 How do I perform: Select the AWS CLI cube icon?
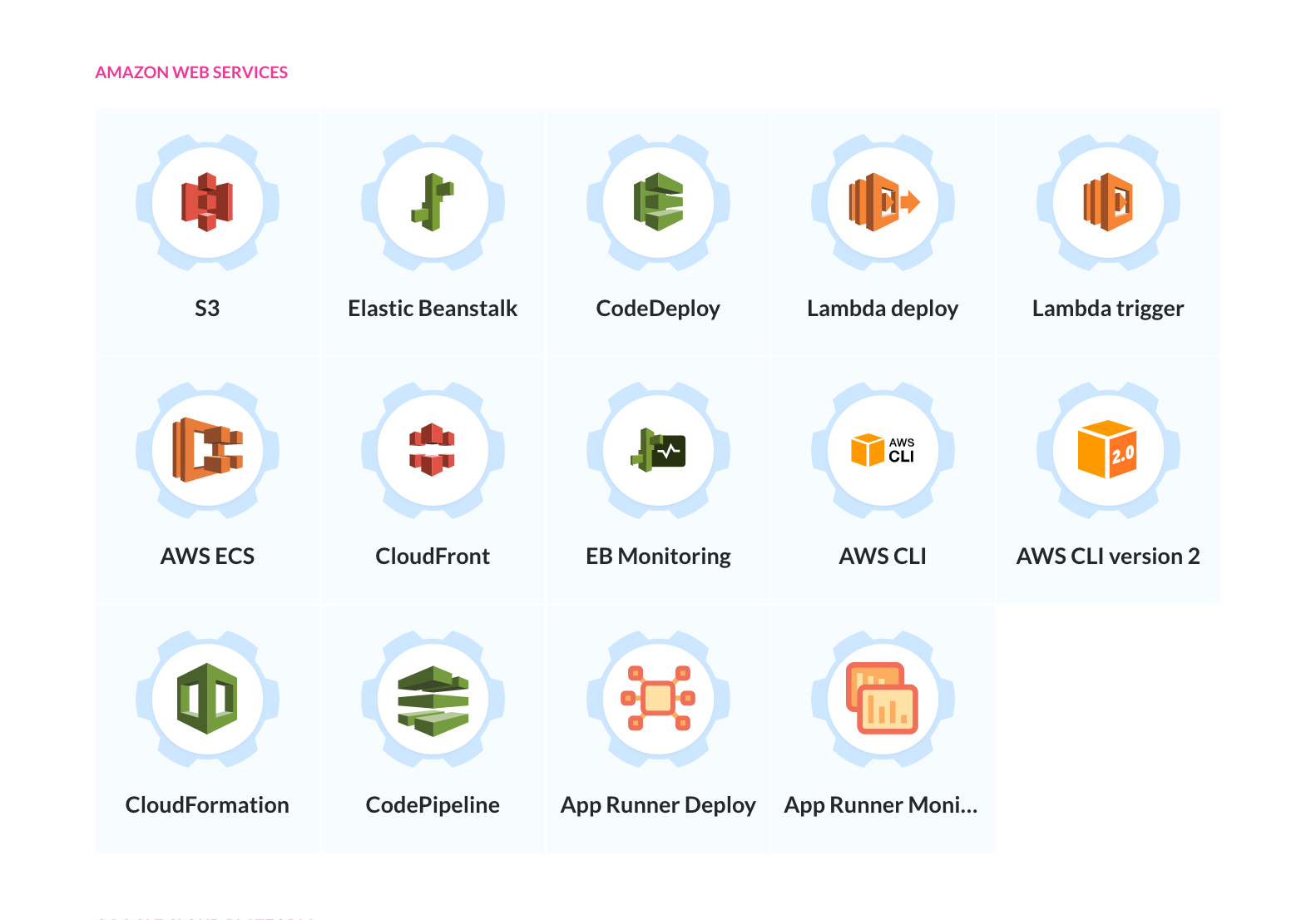(x=883, y=450)
